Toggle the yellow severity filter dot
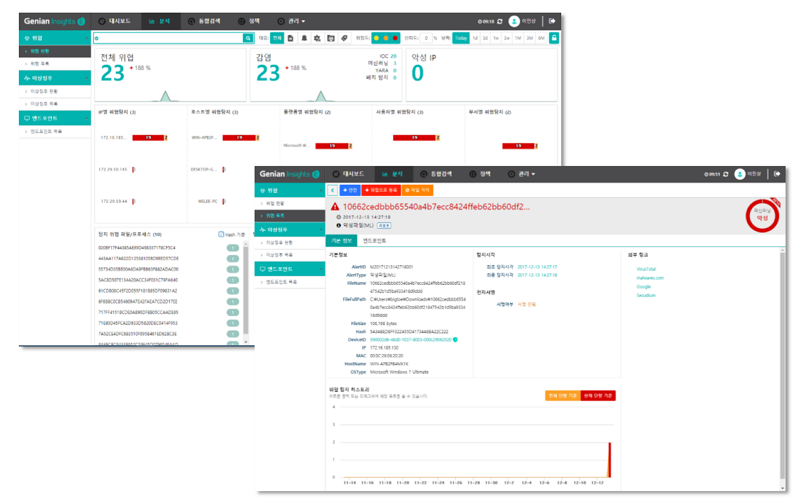 376,38
